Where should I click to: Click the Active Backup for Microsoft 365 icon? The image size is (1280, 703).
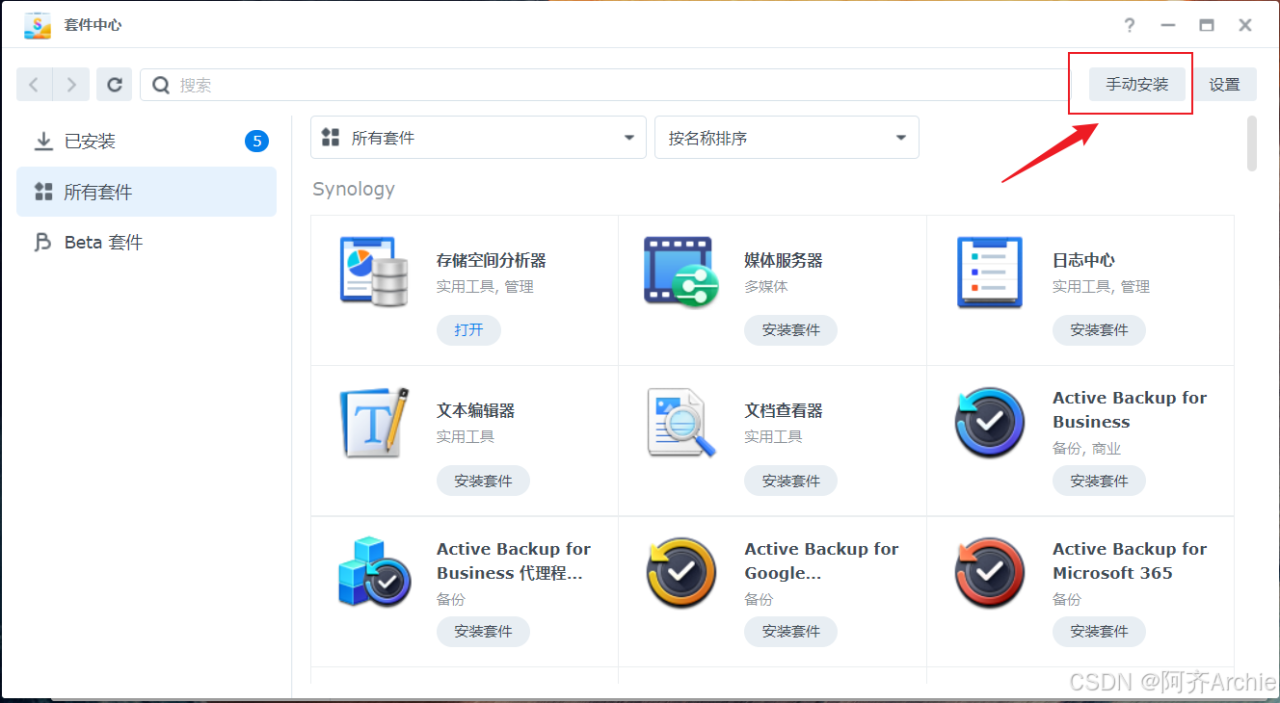click(x=989, y=573)
